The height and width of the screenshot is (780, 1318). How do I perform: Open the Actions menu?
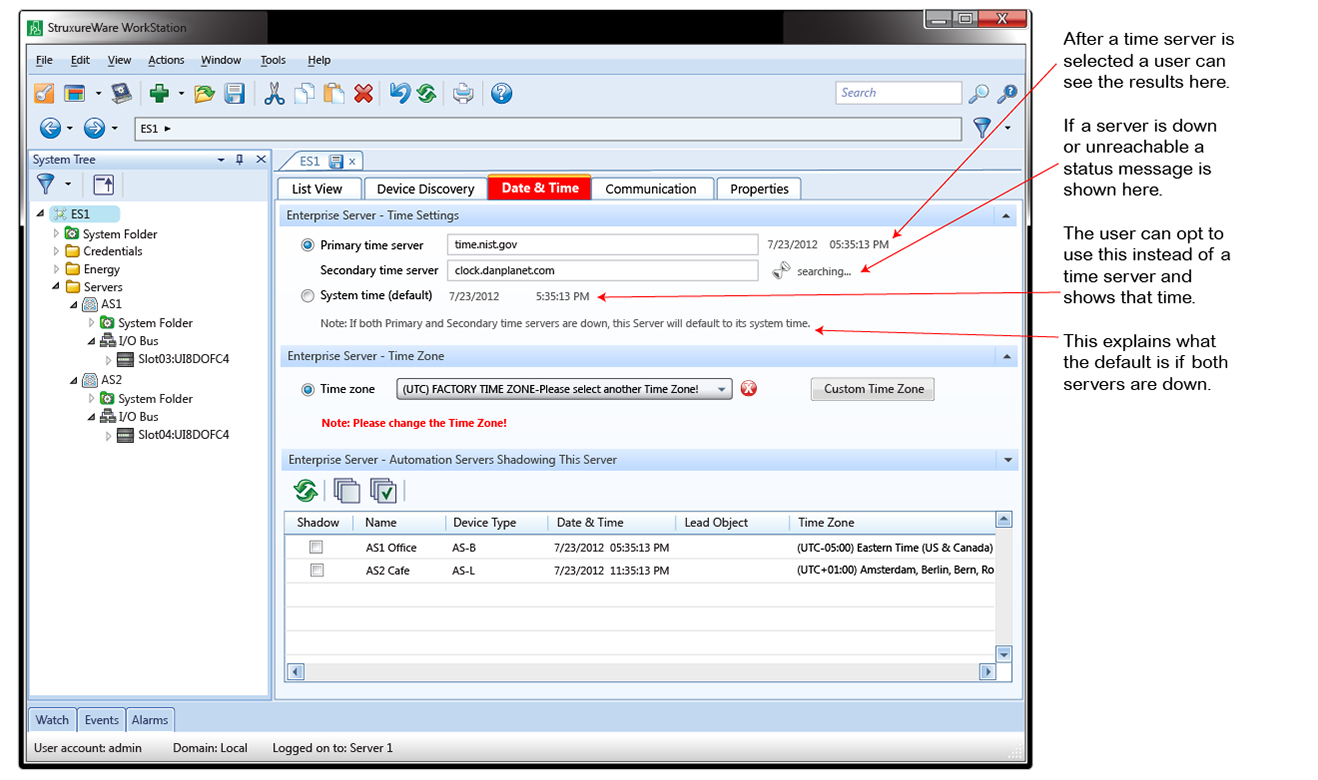click(x=166, y=60)
